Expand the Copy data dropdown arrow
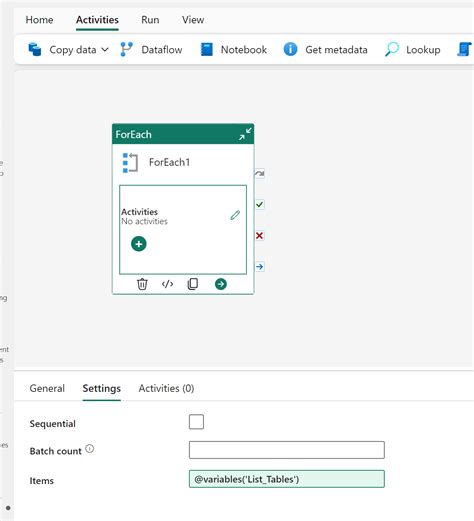The height and width of the screenshot is (521, 474). coord(105,50)
